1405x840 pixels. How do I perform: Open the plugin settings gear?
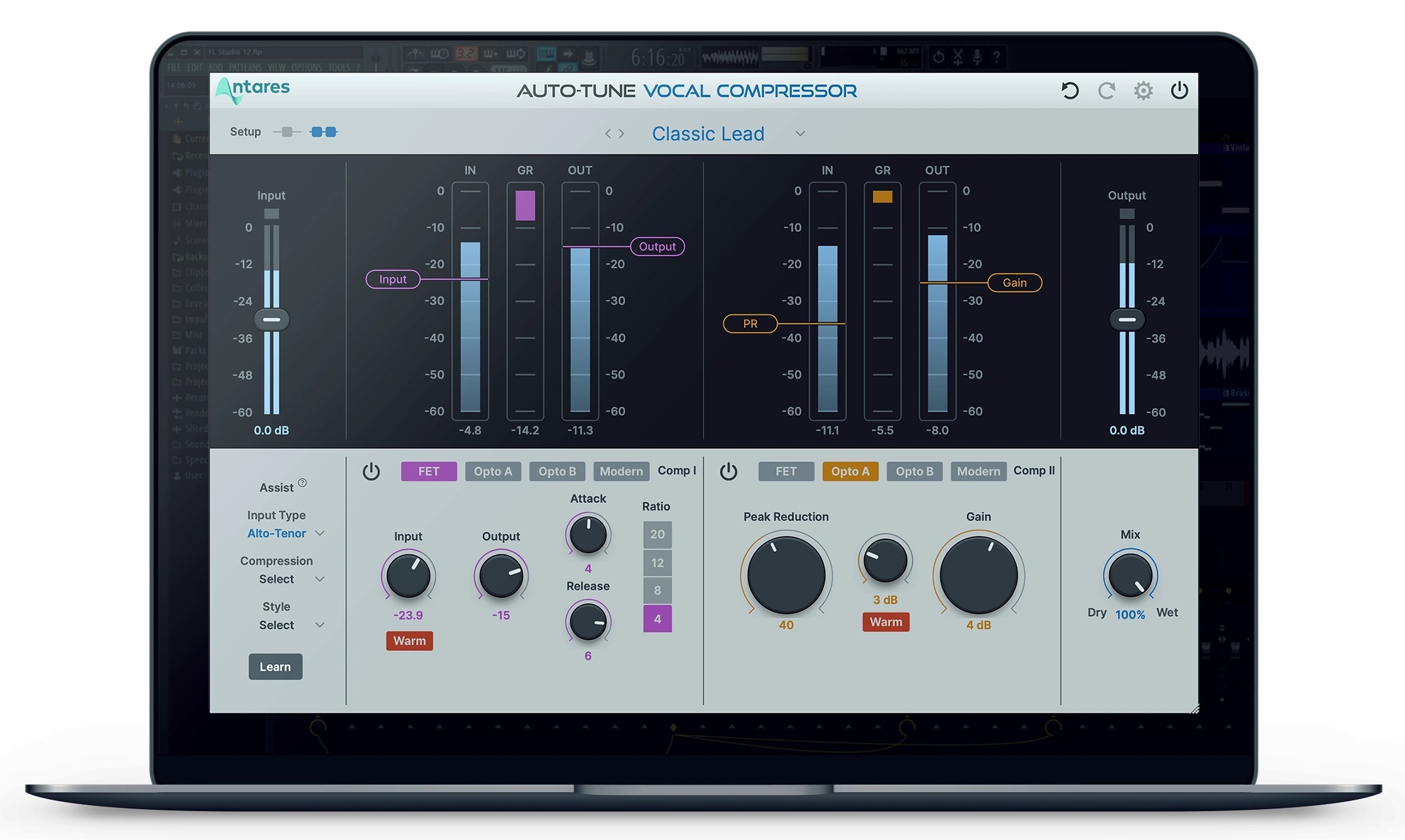[x=1143, y=90]
